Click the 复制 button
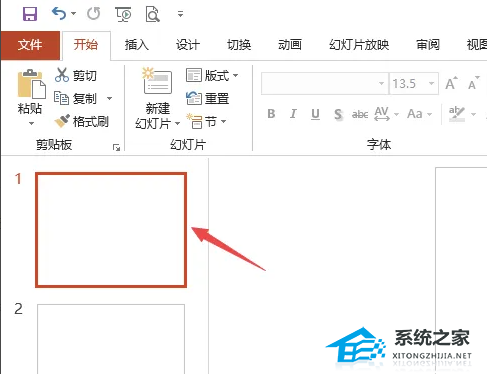The image size is (487, 374). click(x=76, y=98)
